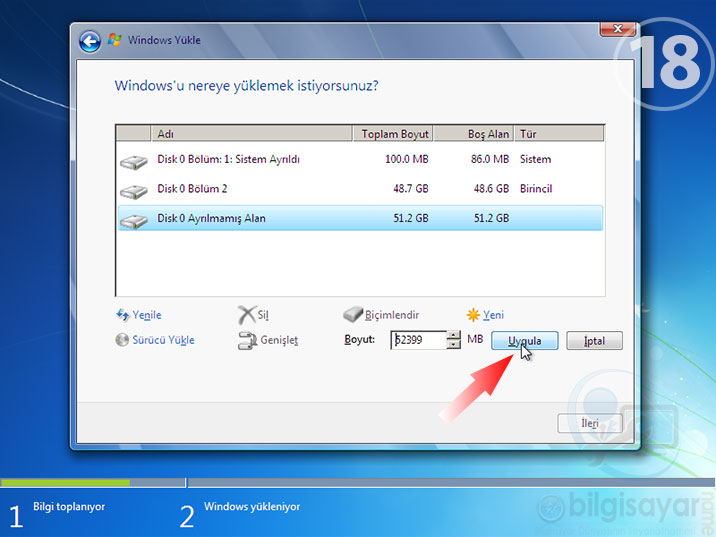Image resolution: width=716 pixels, height=537 pixels.
Task: Click the Boyut: label
Action: pyautogui.click(x=359, y=340)
